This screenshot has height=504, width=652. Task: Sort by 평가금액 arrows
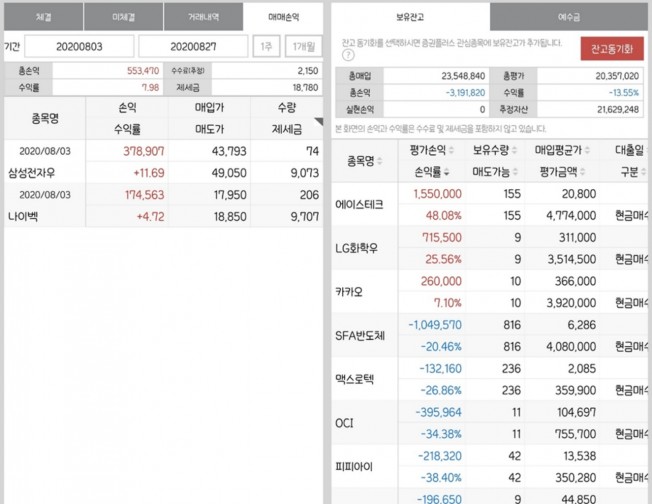pos(582,172)
